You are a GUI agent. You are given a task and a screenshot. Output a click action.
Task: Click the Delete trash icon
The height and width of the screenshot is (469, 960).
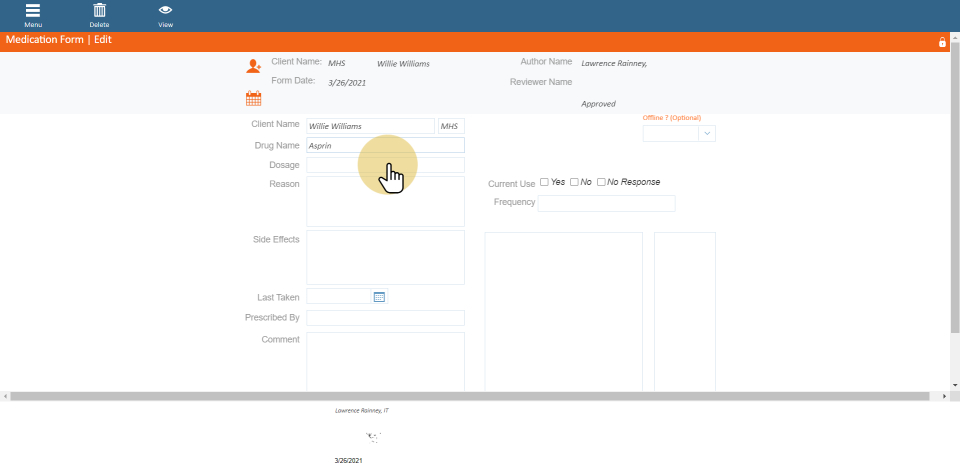99,11
